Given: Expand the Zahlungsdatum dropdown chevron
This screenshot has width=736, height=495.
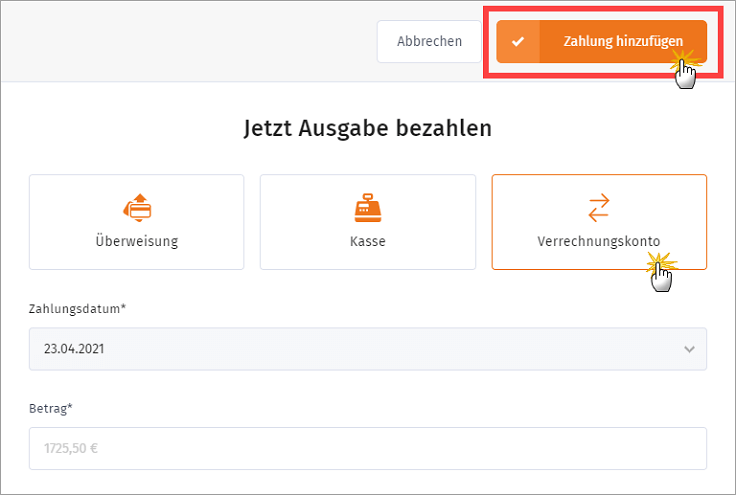Looking at the screenshot, I should click(x=688, y=350).
